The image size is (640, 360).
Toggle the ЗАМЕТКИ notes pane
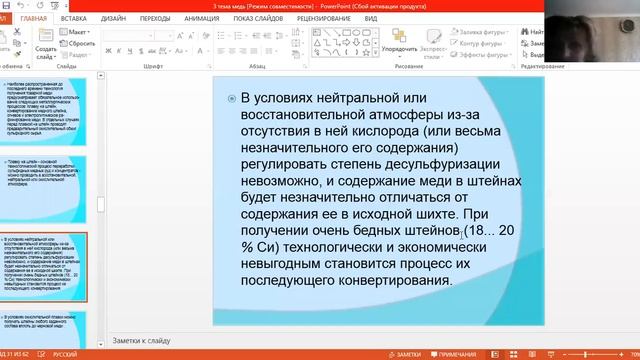tap(405, 354)
